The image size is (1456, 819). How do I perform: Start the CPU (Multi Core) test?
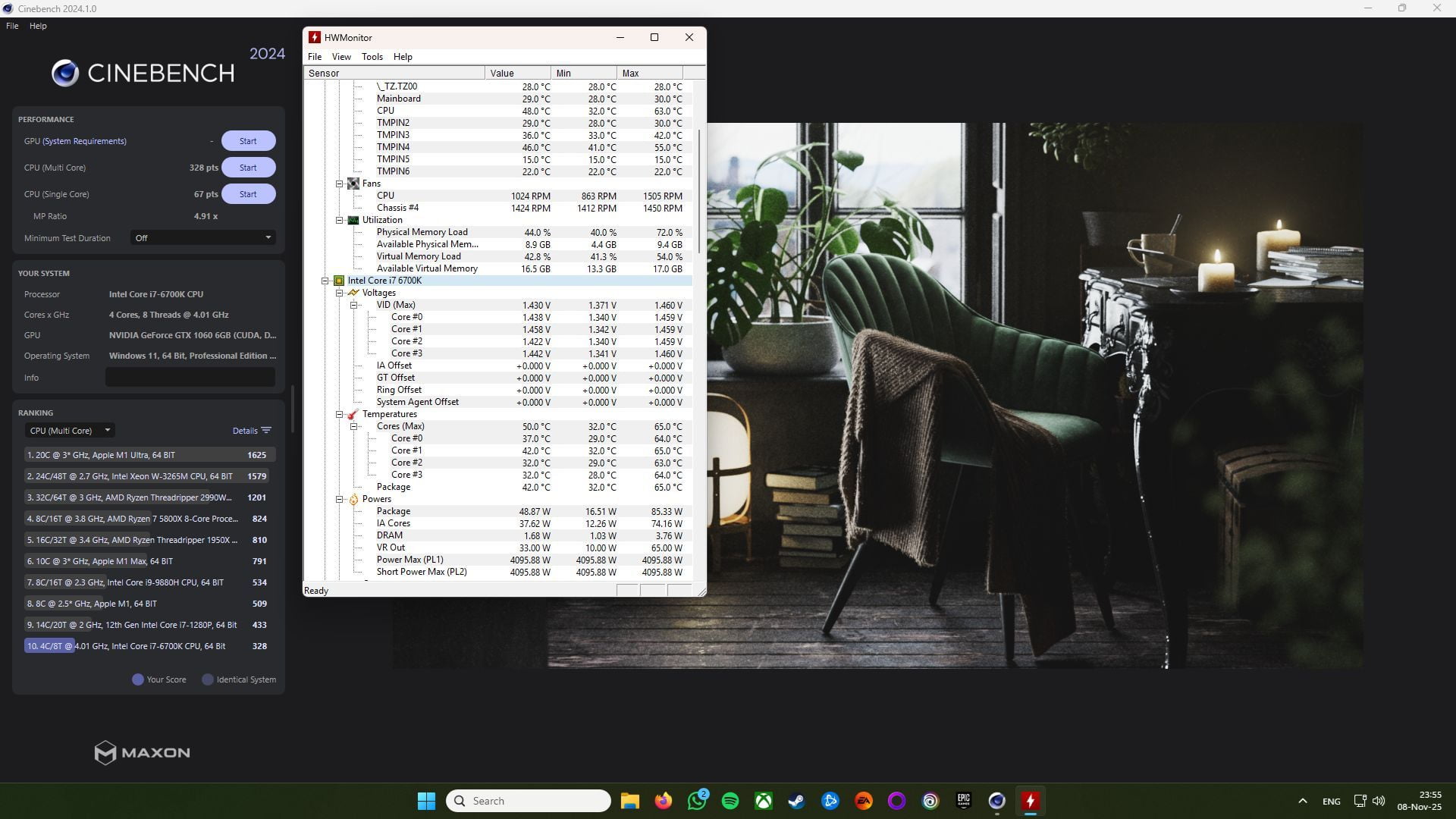click(248, 168)
